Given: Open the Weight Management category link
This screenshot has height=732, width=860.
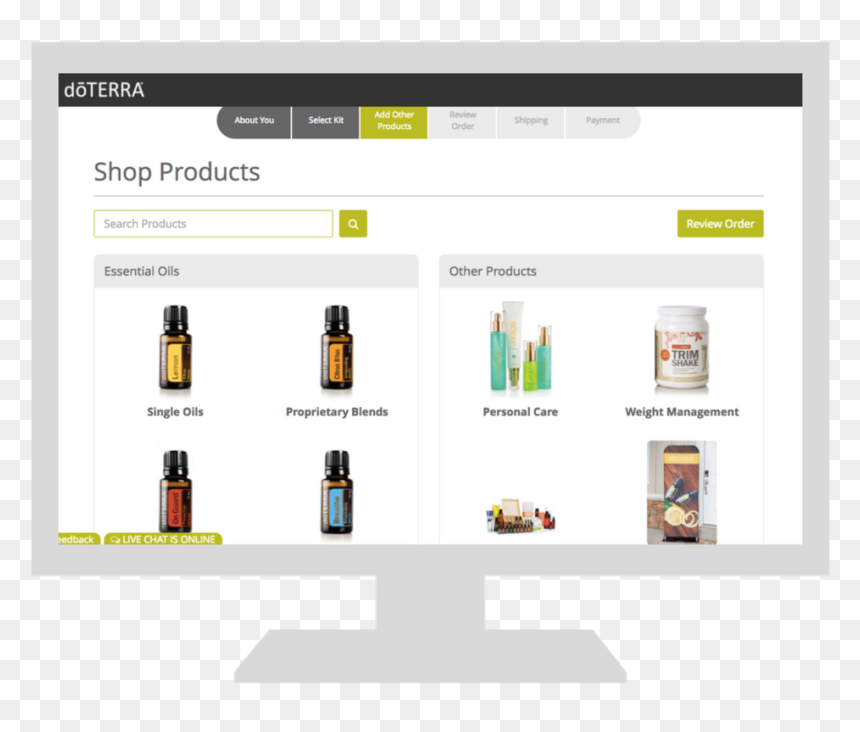Looking at the screenshot, I should pos(682,412).
